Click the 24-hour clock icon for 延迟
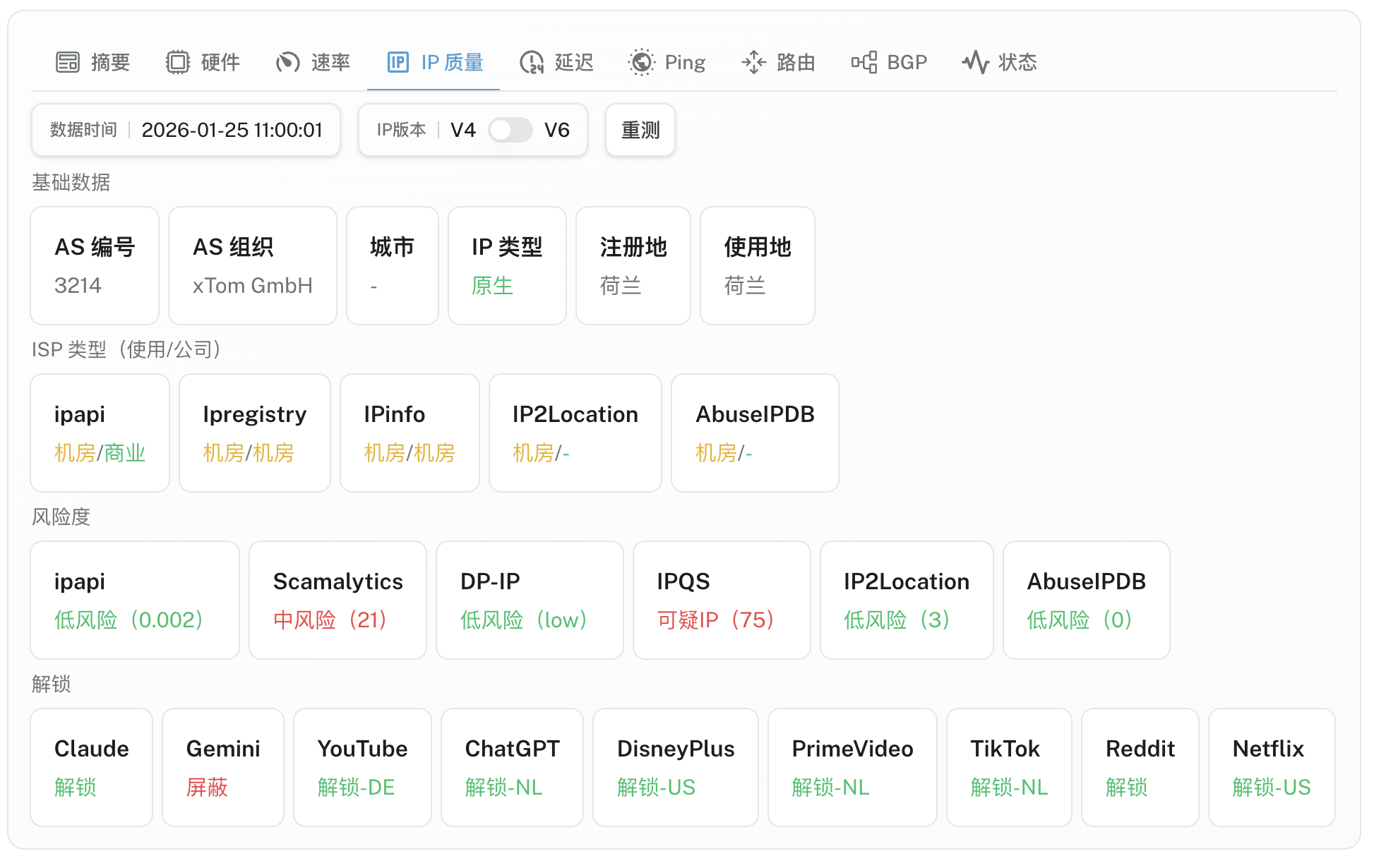Screen dimensions: 1374x868 [531, 62]
